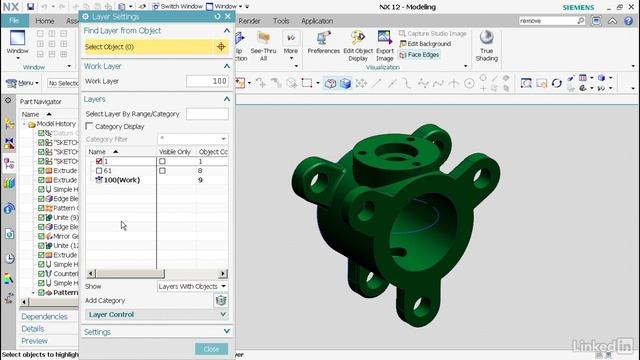Open the Menu dropdown

coord(22,83)
